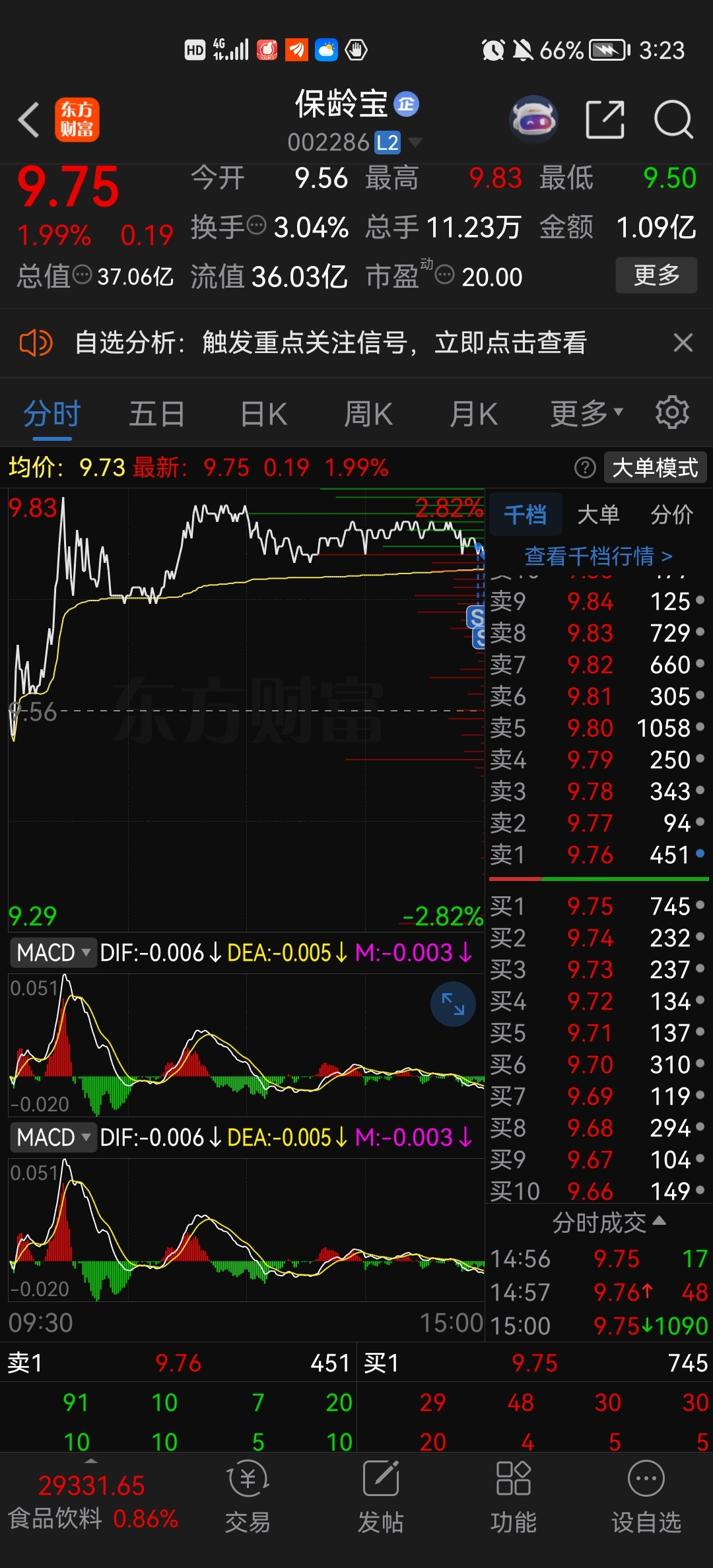Select the 分价 tab
The image size is (713, 1568).
[671, 514]
